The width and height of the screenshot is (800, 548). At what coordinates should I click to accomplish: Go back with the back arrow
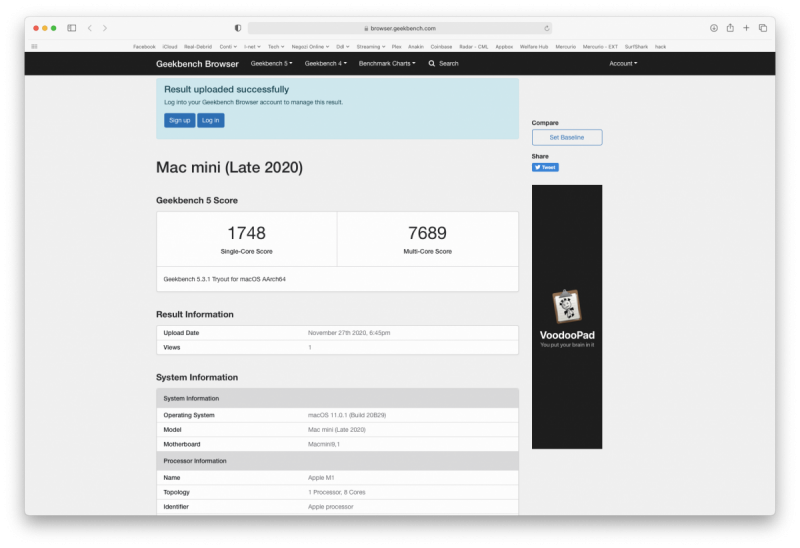(x=90, y=28)
